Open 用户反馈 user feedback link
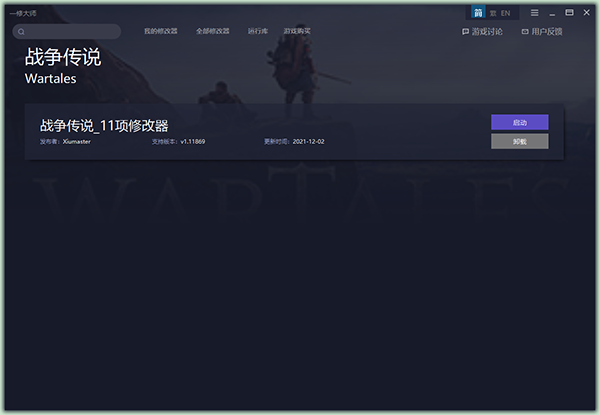This screenshot has height=415, width=600. tap(542, 32)
